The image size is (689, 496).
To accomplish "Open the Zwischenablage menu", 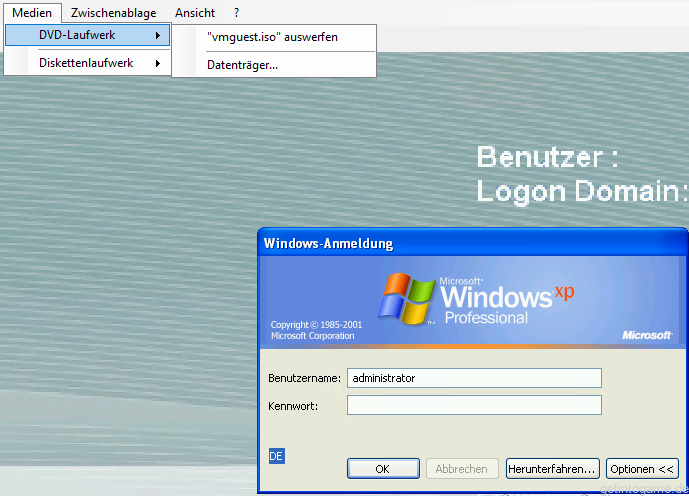I will [113, 13].
